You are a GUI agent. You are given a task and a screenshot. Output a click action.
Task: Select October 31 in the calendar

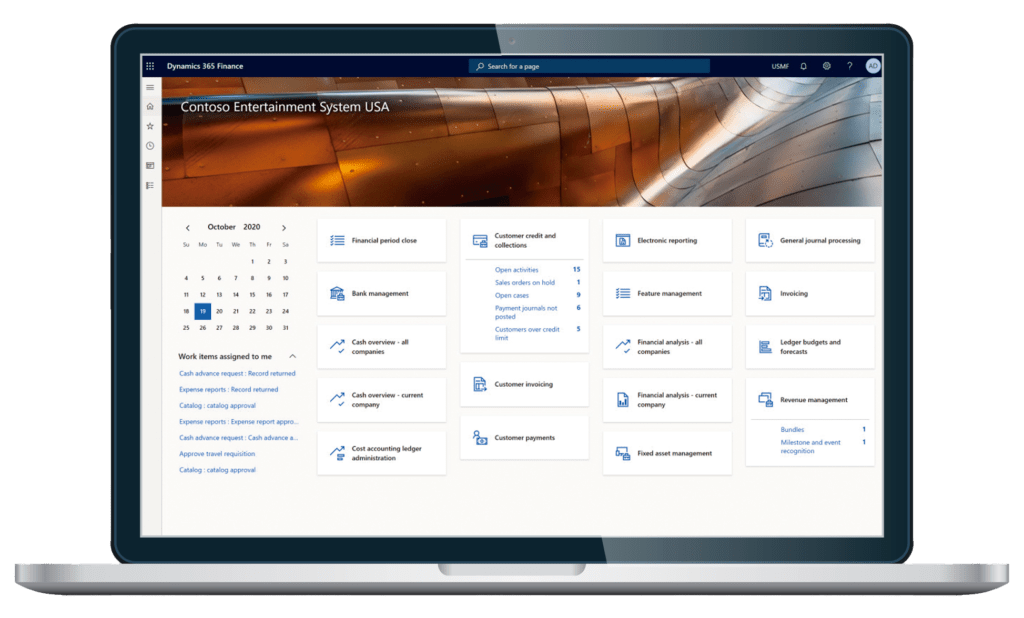click(x=285, y=328)
